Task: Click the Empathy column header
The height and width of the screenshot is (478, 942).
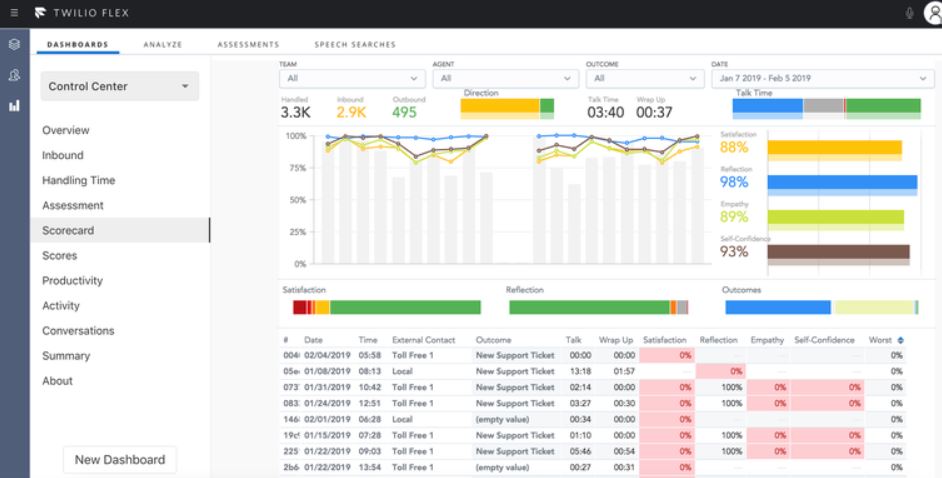Action: click(x=767, y=340)
